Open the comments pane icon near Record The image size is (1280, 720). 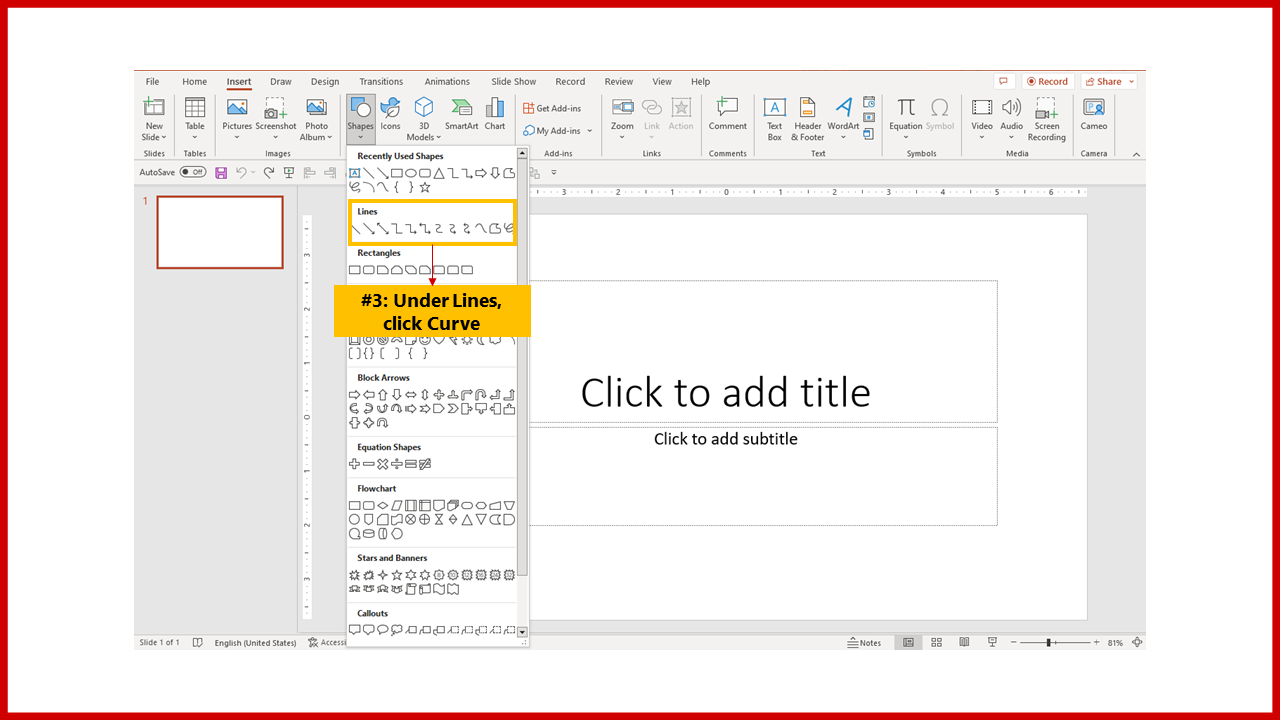[x=1004, y=81]
